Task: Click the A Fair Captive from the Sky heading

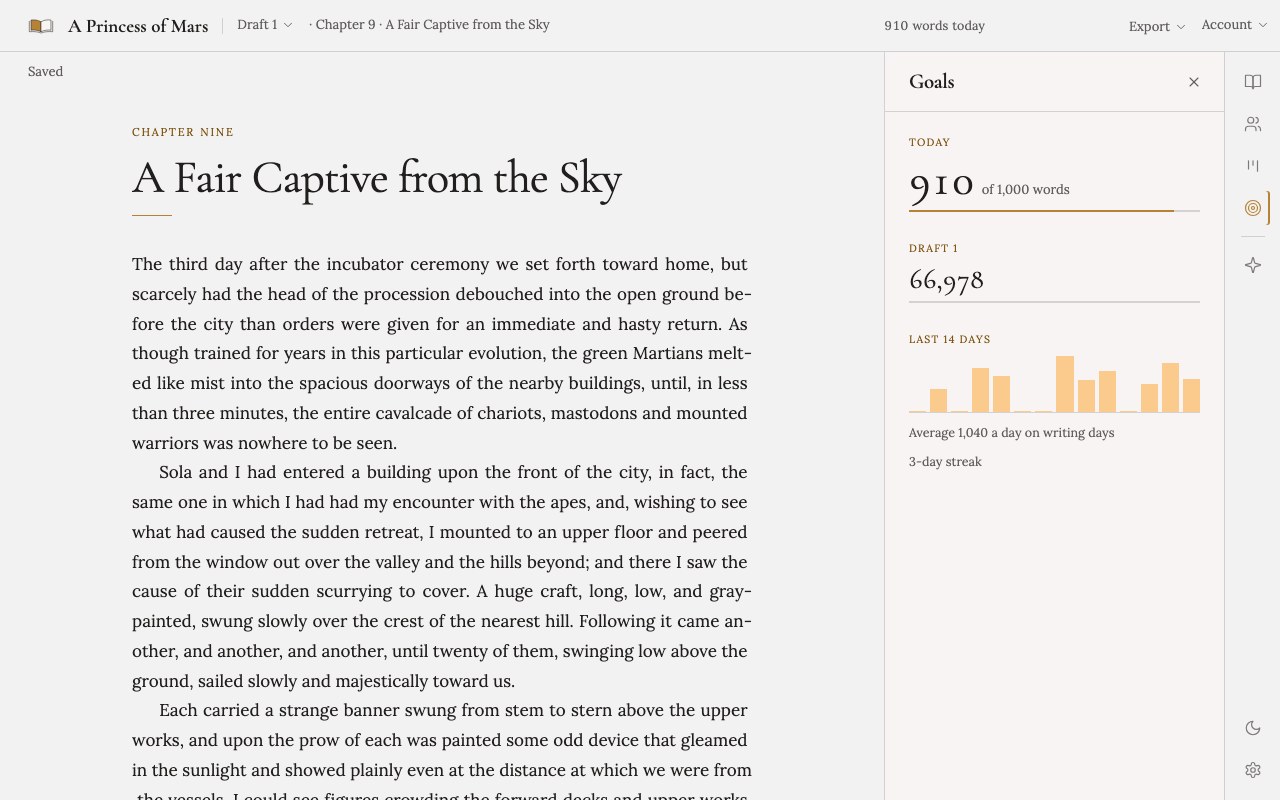Action: pos(377,179)
